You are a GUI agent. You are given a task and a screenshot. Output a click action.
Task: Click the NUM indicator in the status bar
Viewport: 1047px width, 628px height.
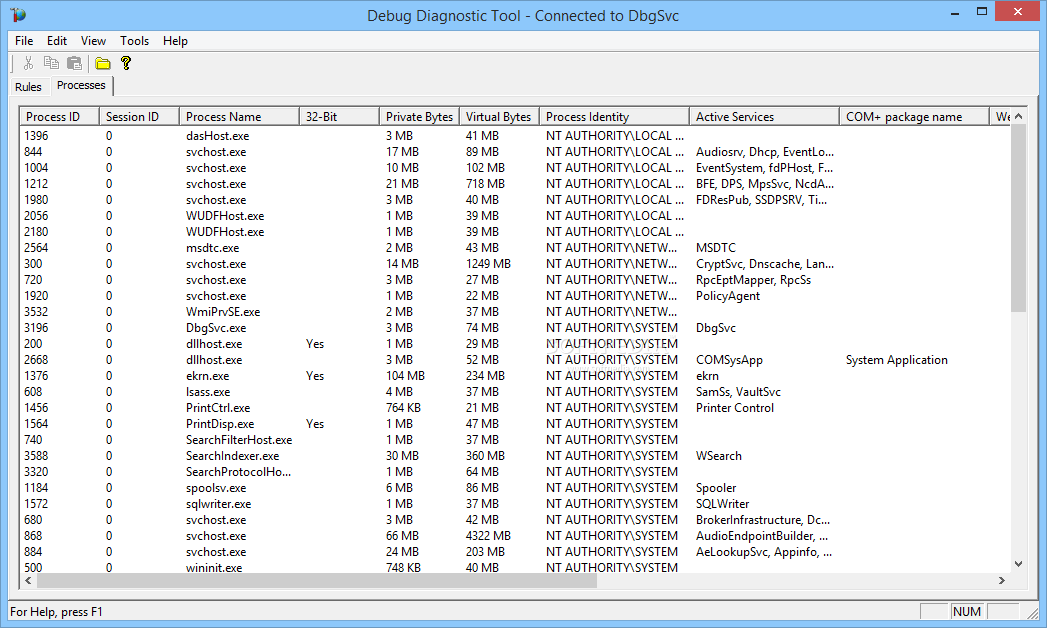click(966, 611)
